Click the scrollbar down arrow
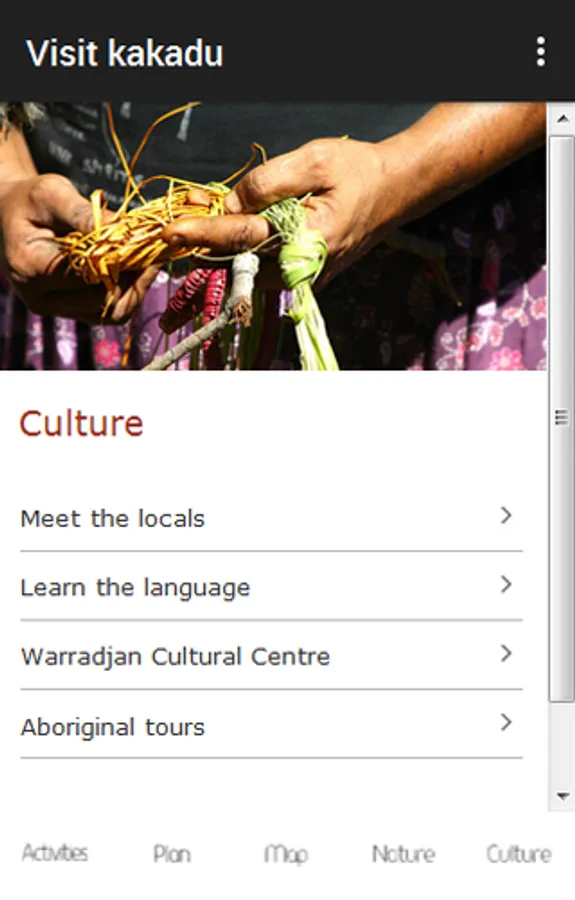The width and height of the screenshot is (575, 900). coord(562,796)
